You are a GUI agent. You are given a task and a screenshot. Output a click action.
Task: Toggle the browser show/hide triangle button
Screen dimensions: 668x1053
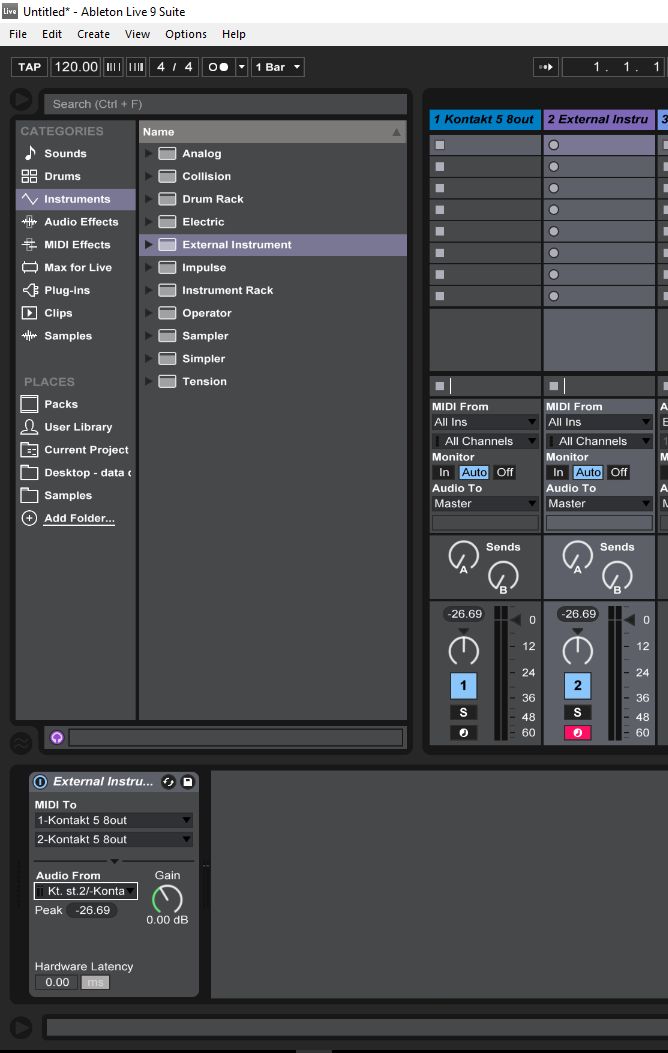point(21,100)
